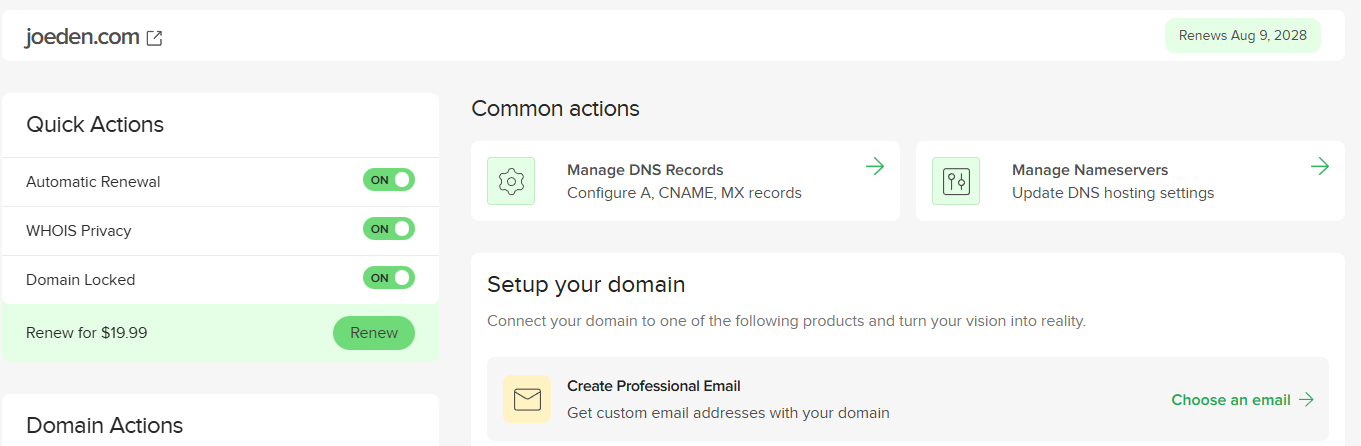Turn off Domain Locked toggle
Viewport: 1361px width, 446px height.
click(x=389, y=278)
